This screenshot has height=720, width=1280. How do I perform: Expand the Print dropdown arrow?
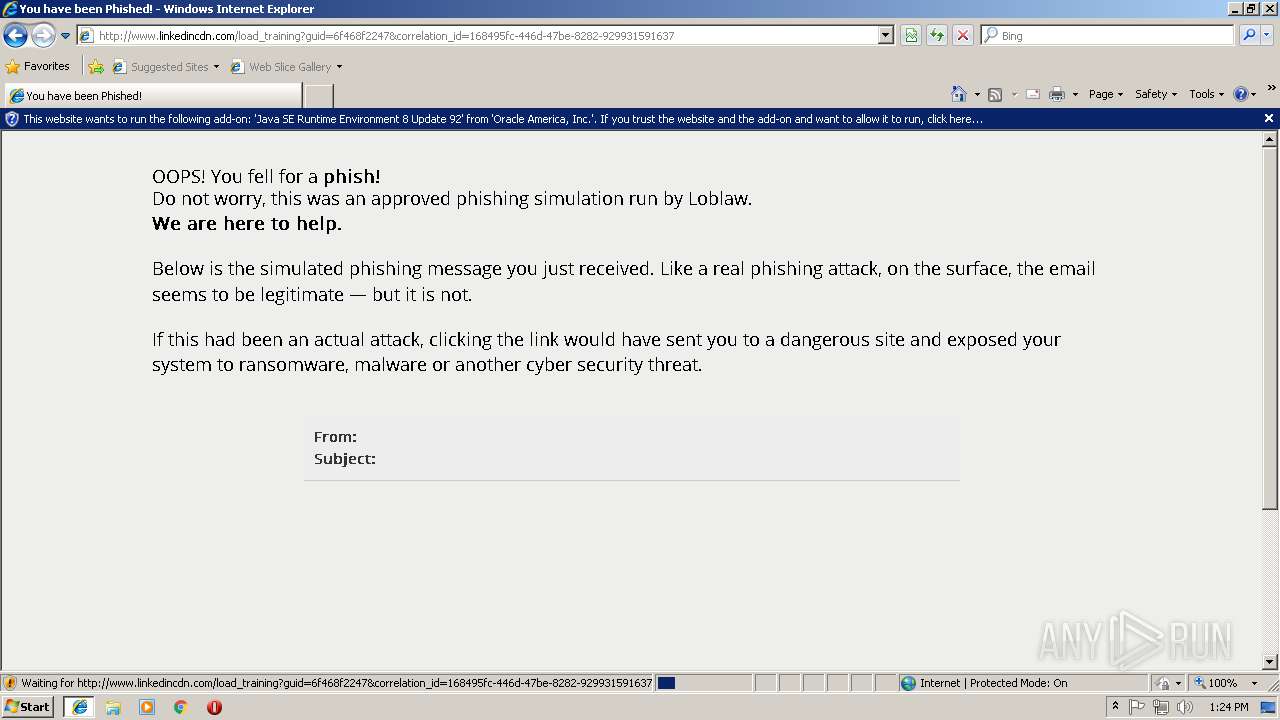[1075, 94]
